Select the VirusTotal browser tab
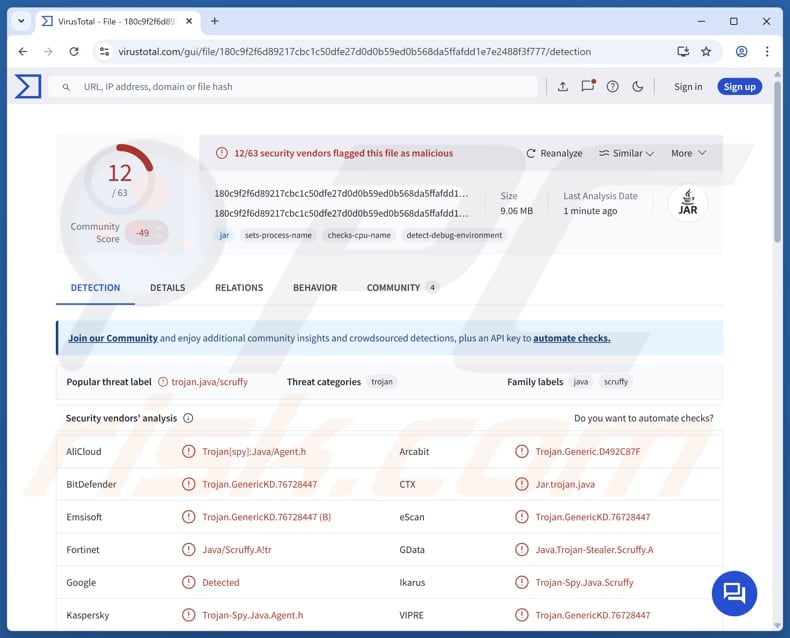The width and height of the screenshot is (790, 638). [x=117, y=21]
